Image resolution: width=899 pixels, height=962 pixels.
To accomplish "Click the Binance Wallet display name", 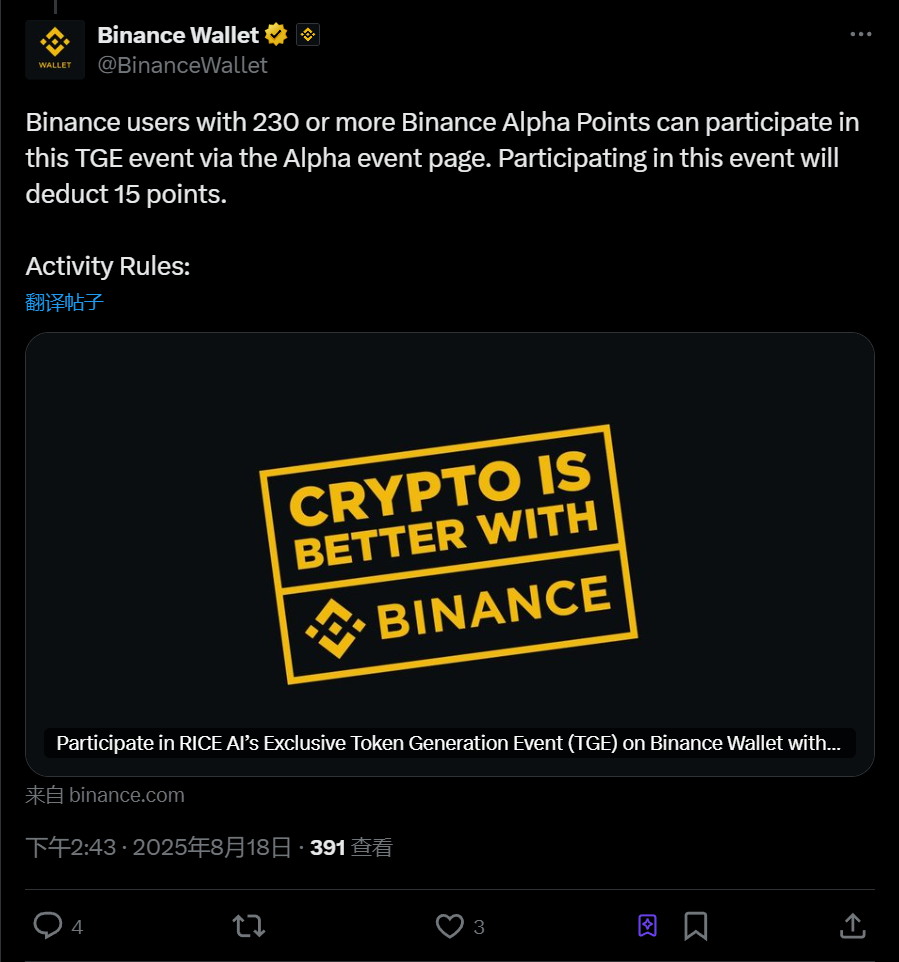I will click(178, 35).
